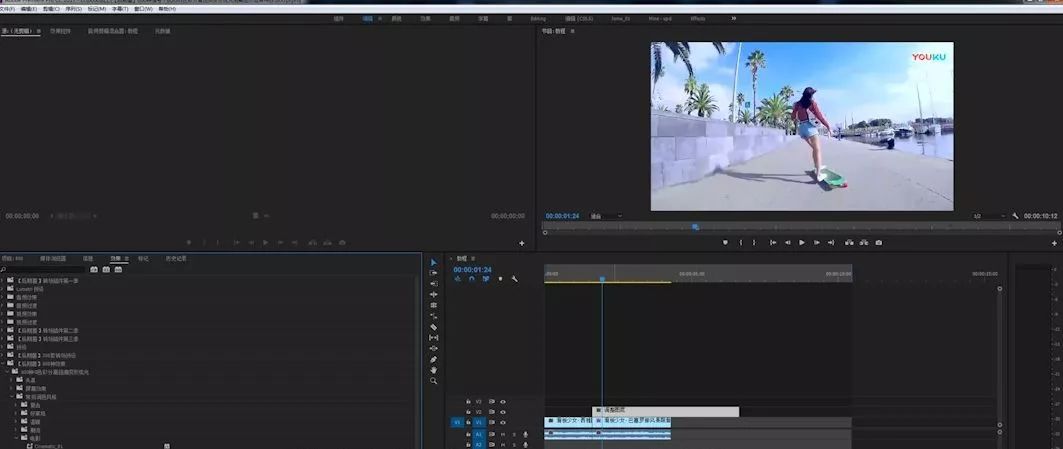Open the zoom level fit dropdown
Image resolution: width=1063 pixels, height=449 pixels.
[x=606, y=216]
